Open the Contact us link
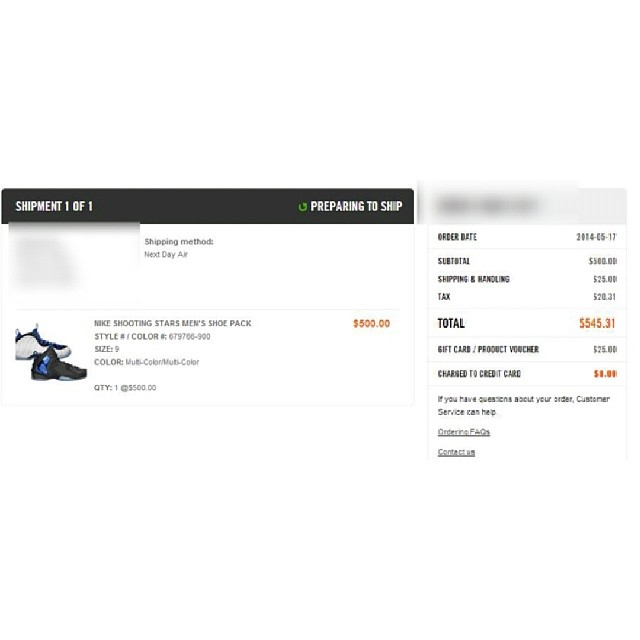The image size is (640, 640). (x=456, y=452)
